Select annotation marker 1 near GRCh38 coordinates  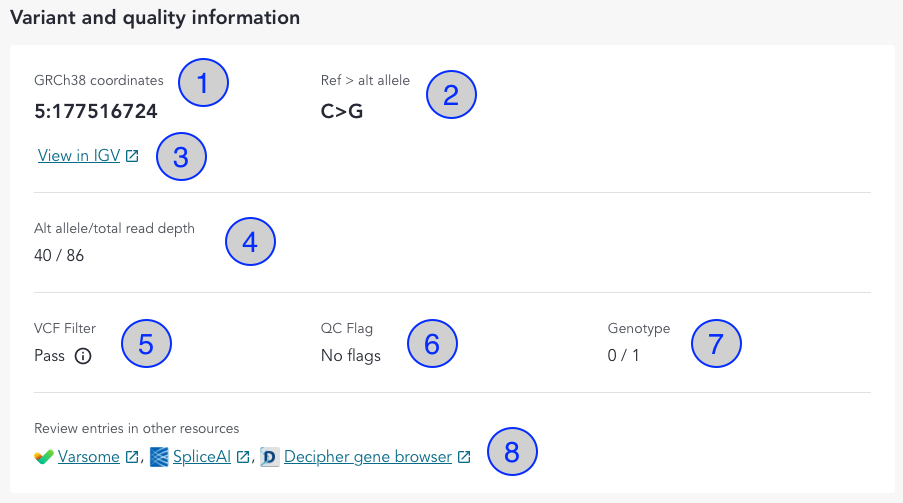[203, 84]
